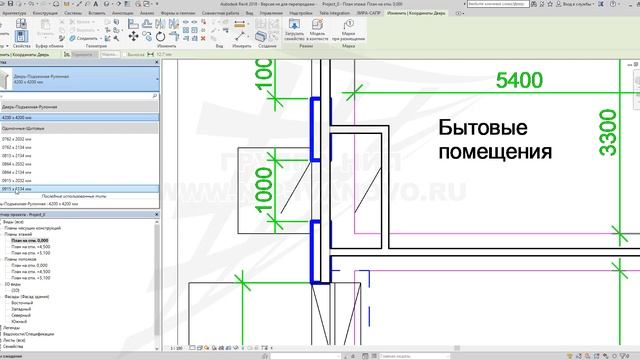The width and height of the screenshot is (640, 360).
Task: Click the type selector search field
Action: (x=76, y=96)
